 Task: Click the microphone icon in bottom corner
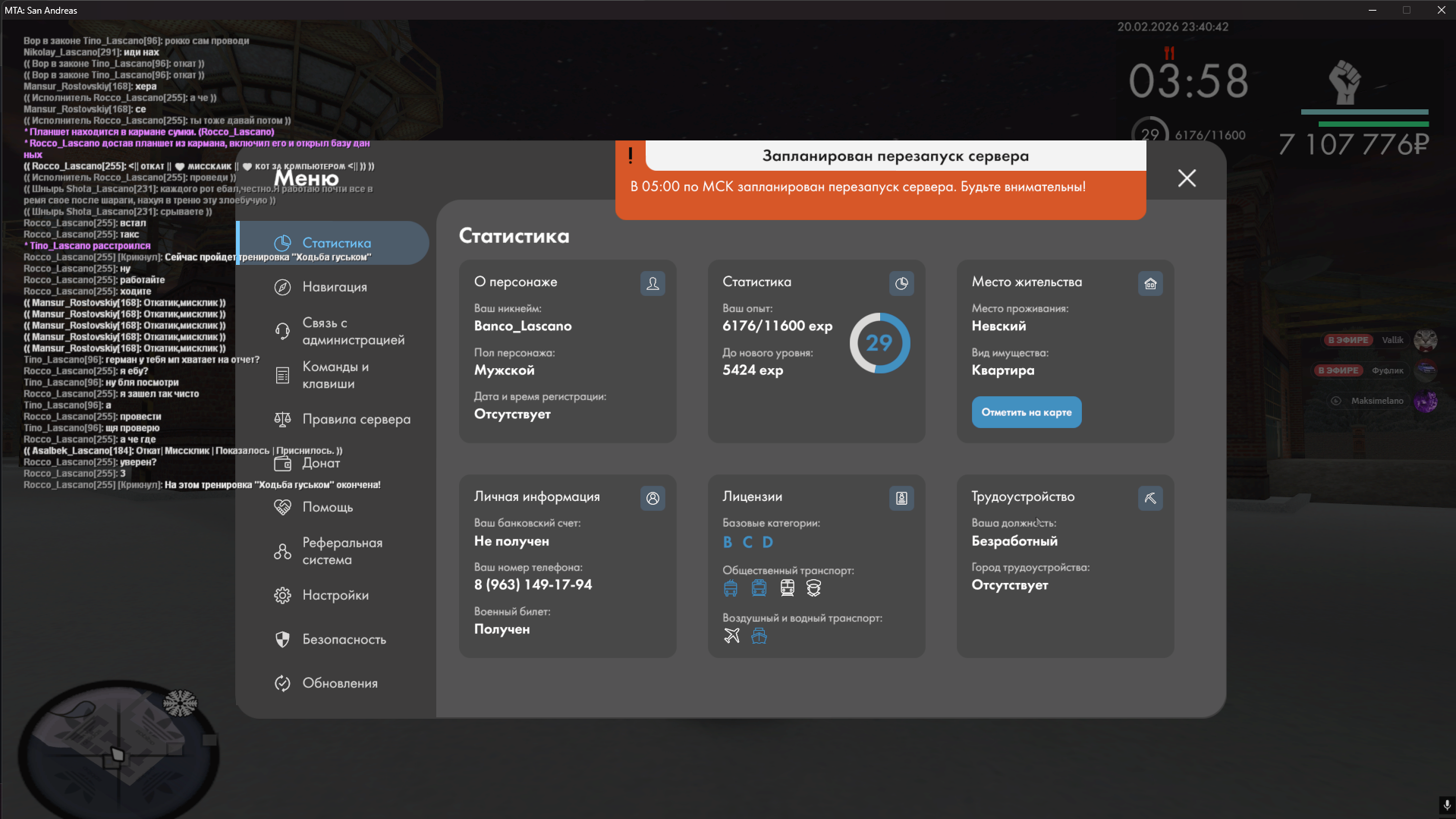pos(1446,805)
